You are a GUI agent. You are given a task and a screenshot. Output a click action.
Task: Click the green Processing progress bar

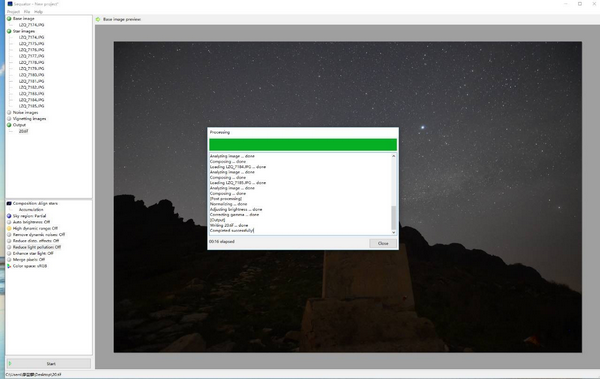pos(303,145)
